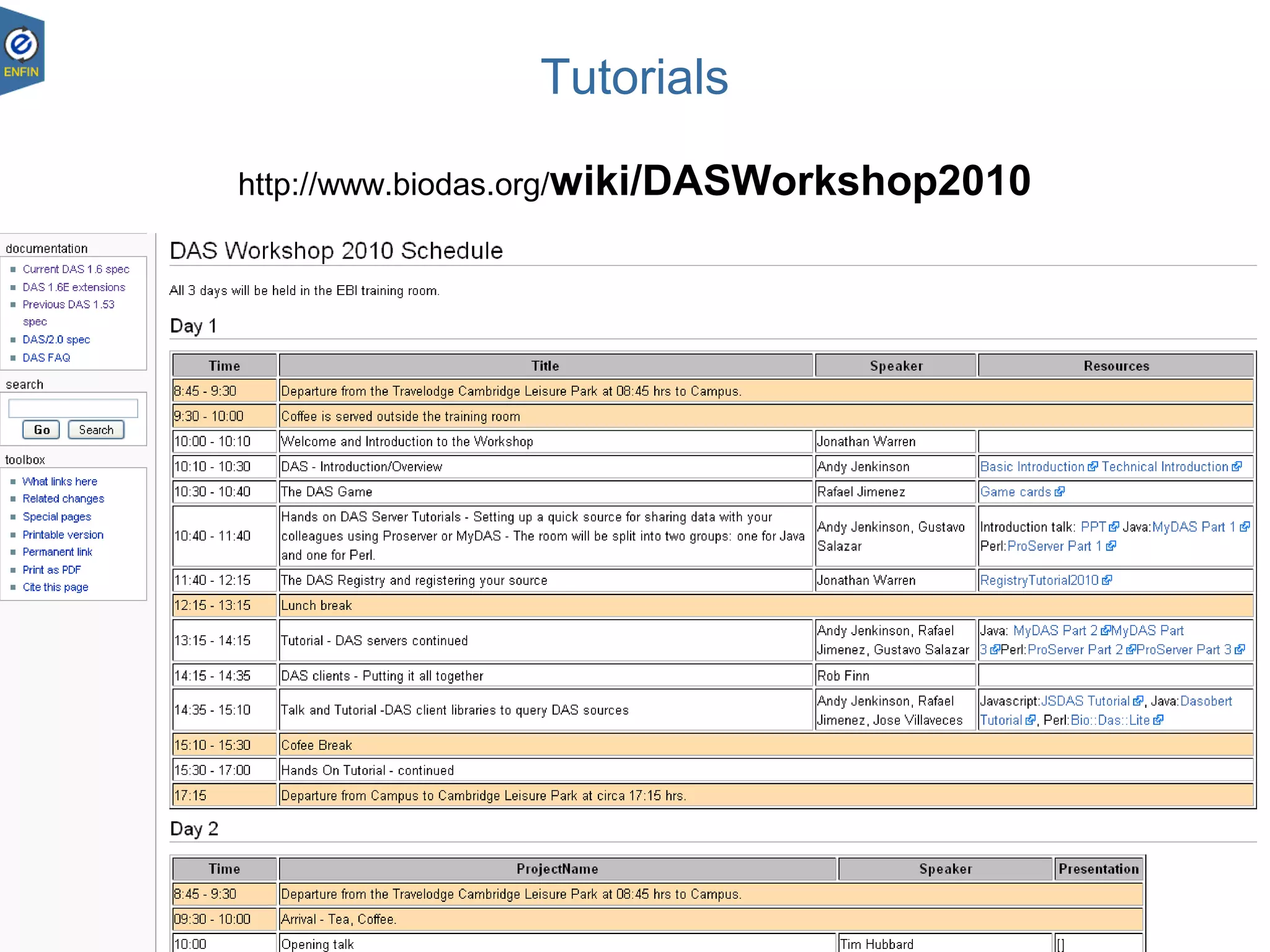Open the Basic Introduction resource link
This screenshot has width=1270, height=952.
1032,467
